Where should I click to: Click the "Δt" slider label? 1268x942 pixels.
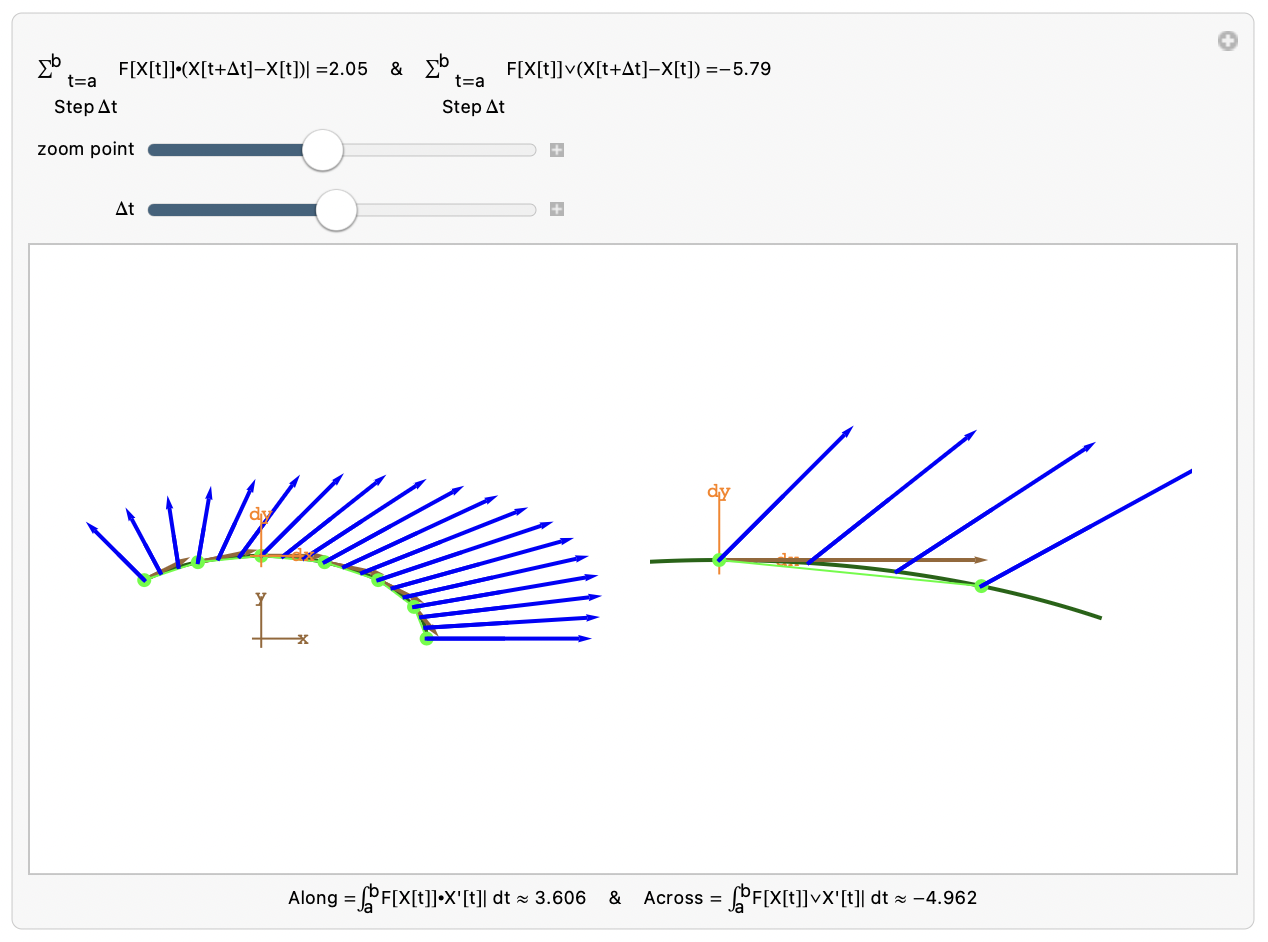click(x=125, y=210)
